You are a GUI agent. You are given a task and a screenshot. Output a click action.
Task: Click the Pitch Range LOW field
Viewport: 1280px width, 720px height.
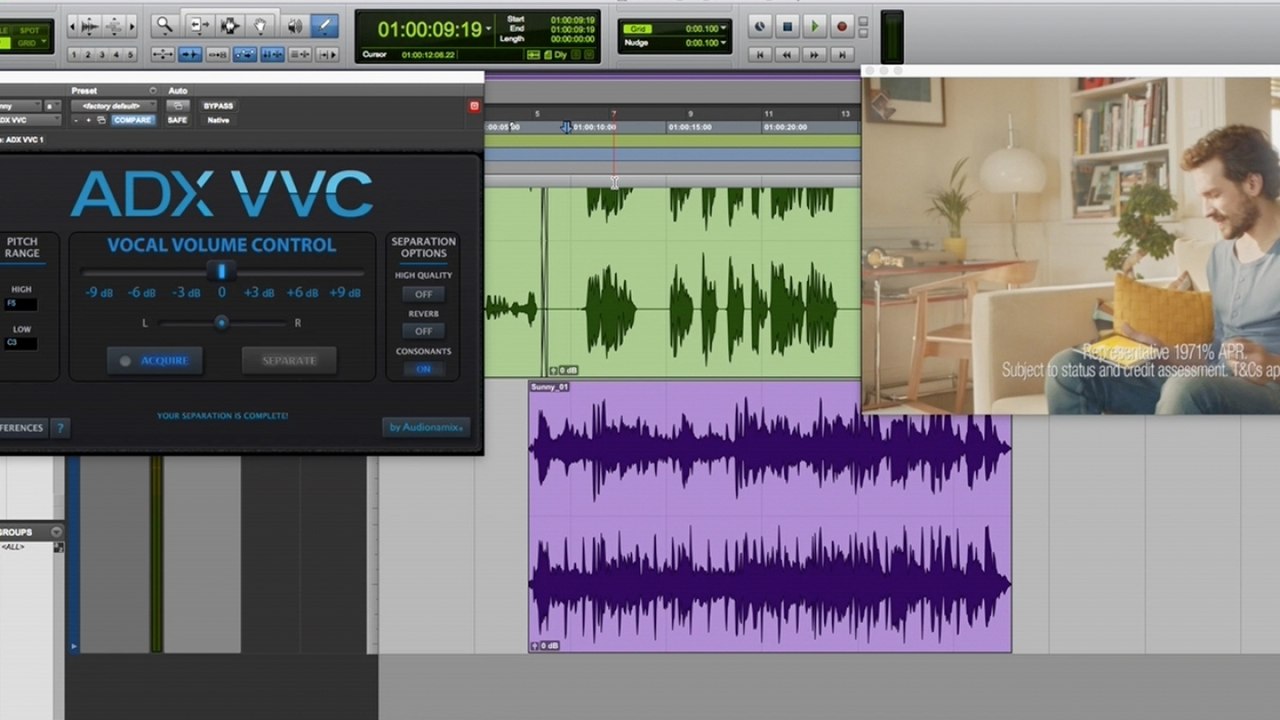tap(20, 343)
